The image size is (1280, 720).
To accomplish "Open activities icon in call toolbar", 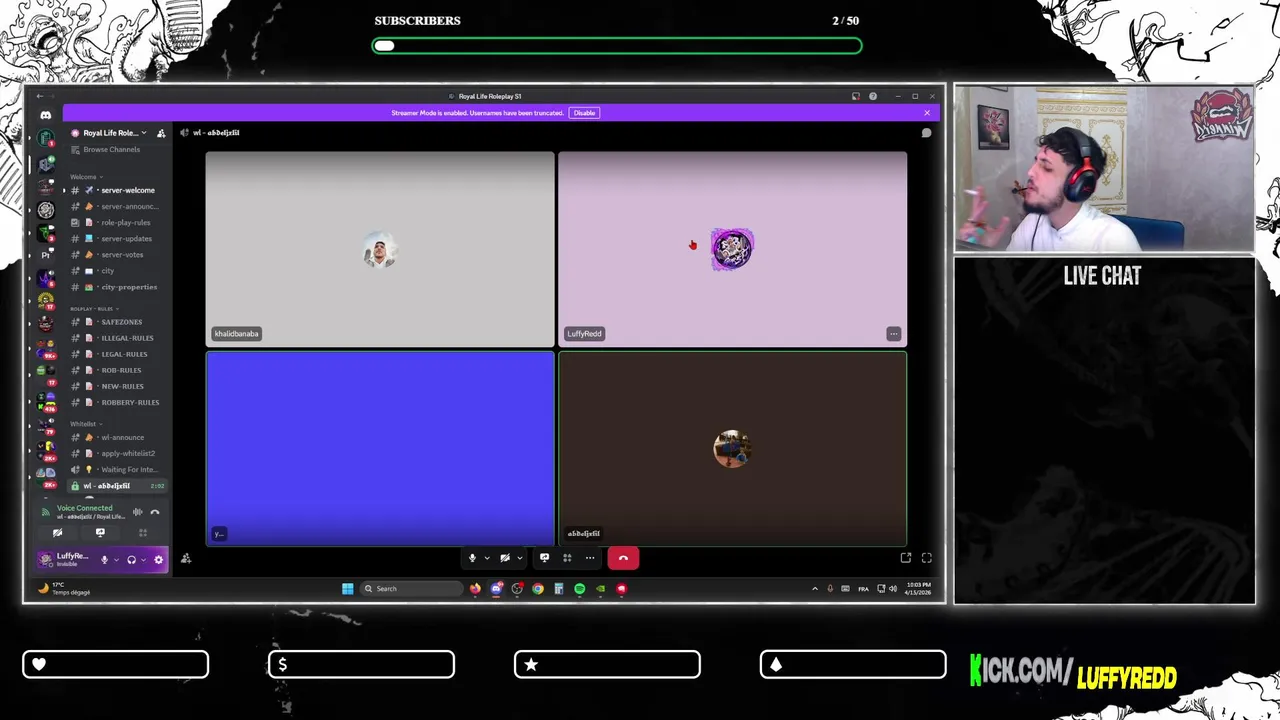I will [x=567, y=558].
